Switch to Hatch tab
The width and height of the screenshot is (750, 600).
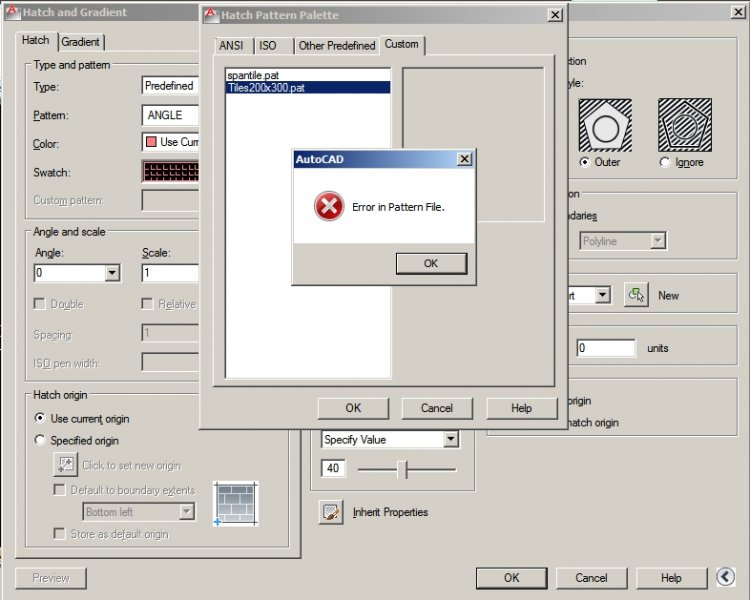pyautogui.click(x=35, y=40)
